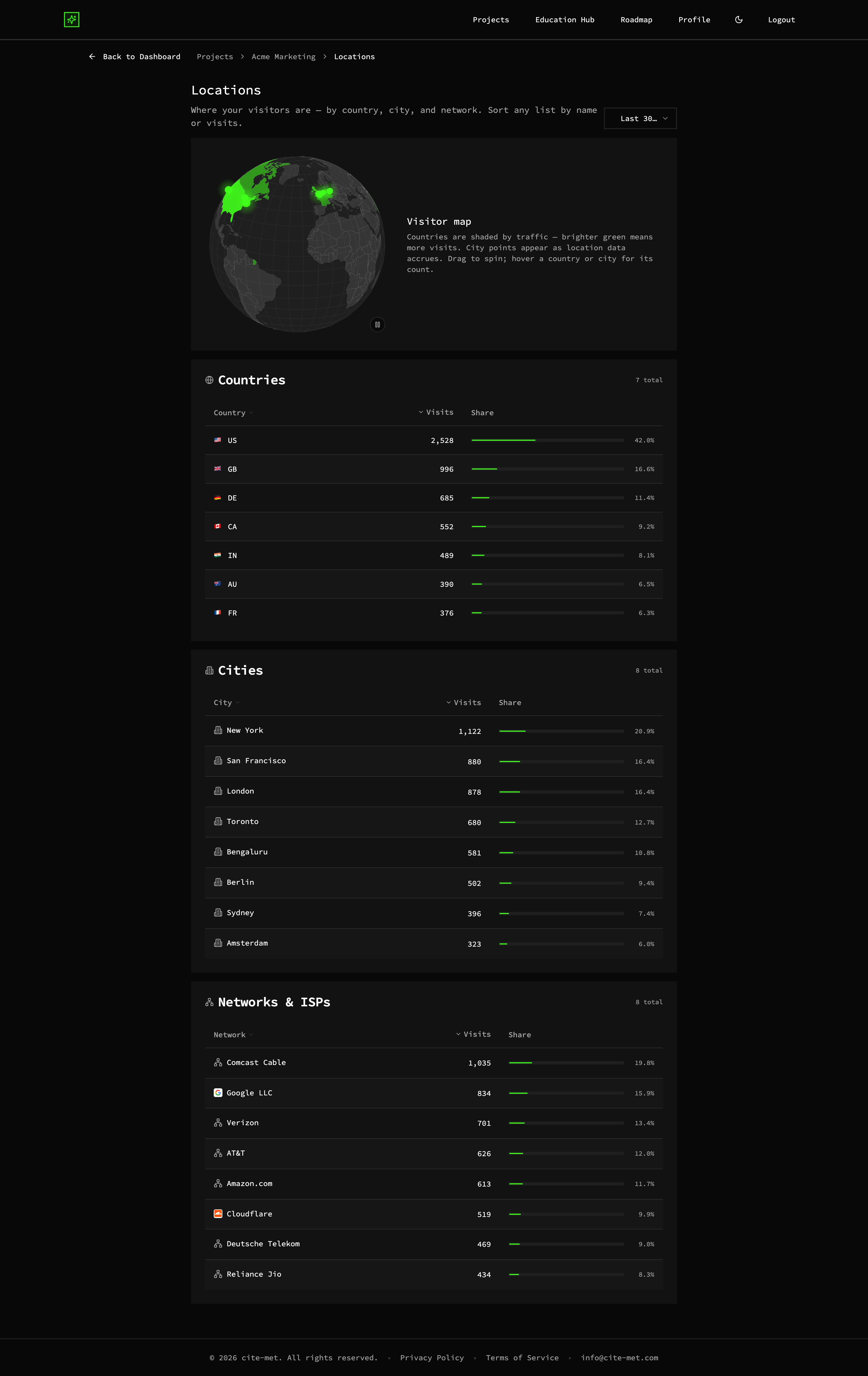The height and width of the screenshot is (1376, 868).
Task: Click the CA flag icon
Action: click(x=218, y=526)
